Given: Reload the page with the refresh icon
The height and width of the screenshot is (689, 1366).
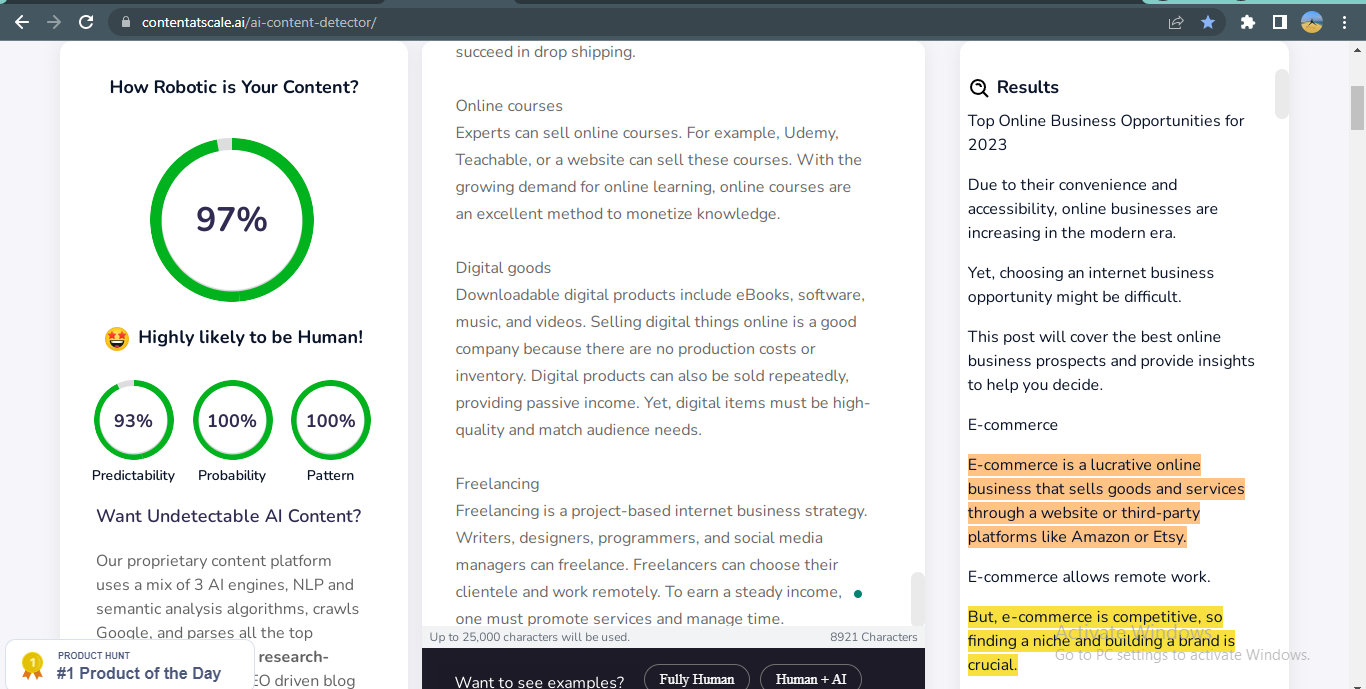Looking at the screenshot, I should tap(86, 22).
